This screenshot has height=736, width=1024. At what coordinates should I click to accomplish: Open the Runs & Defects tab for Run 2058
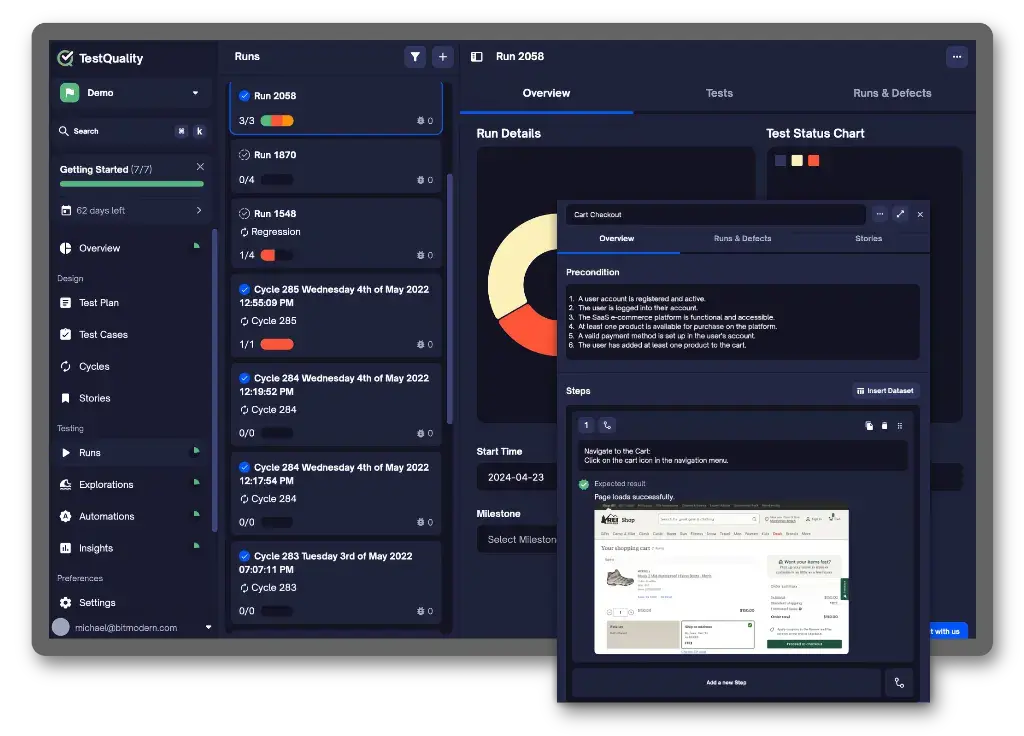[893, 92]
